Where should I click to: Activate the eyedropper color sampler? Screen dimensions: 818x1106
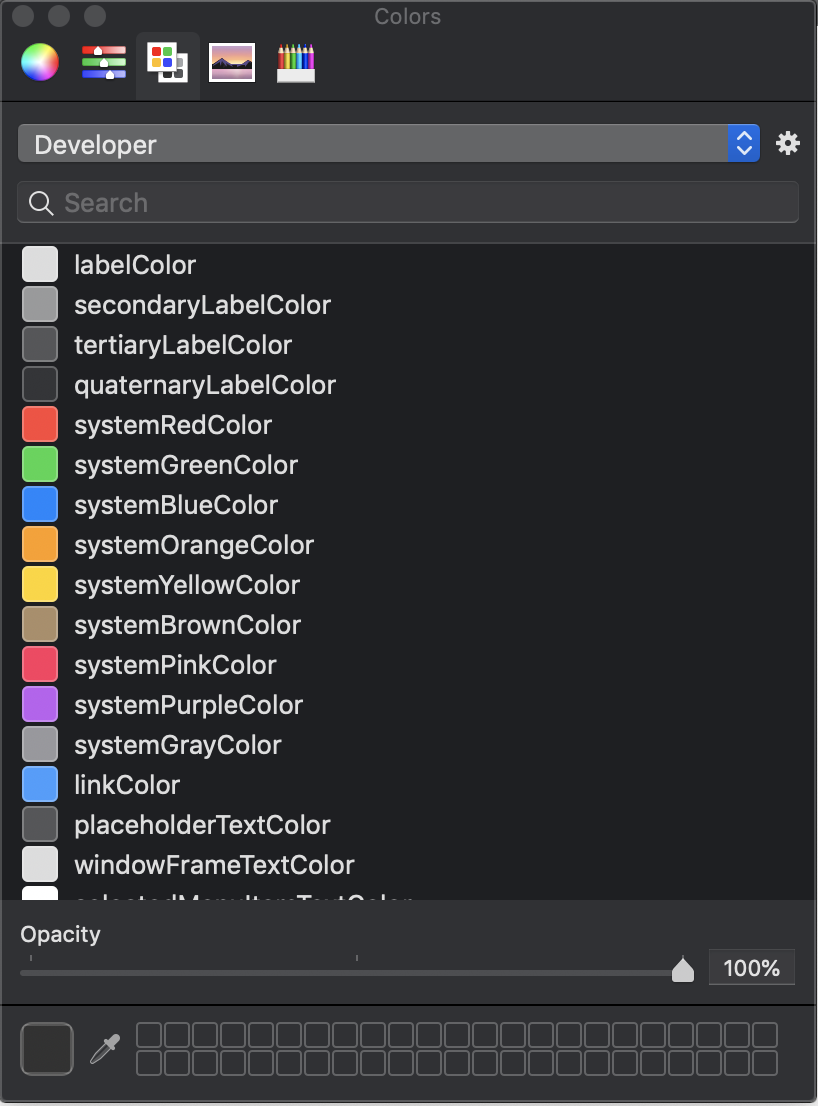(104, 1049)
